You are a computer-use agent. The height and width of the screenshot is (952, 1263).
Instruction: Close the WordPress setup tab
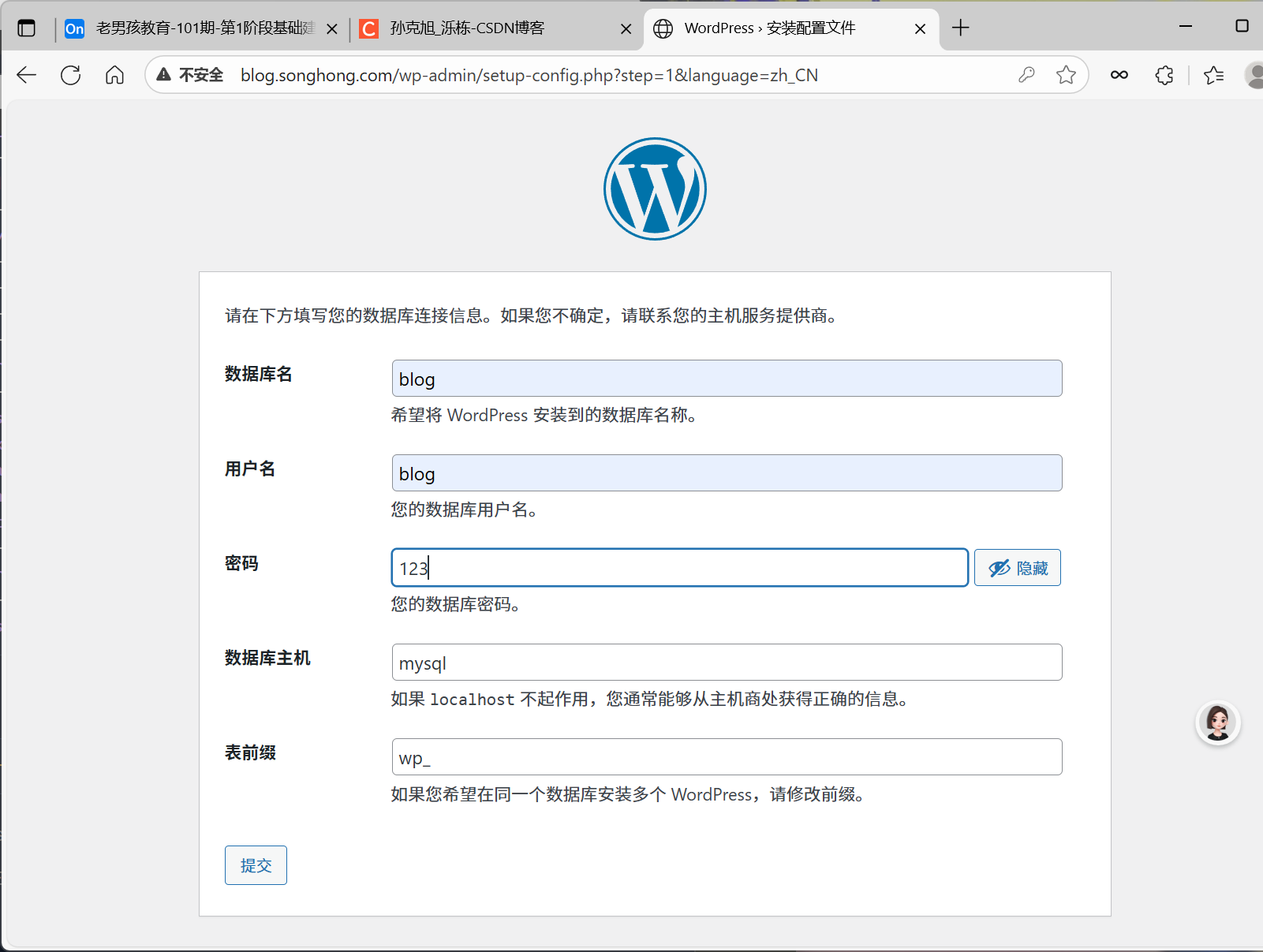pos(920,29)
